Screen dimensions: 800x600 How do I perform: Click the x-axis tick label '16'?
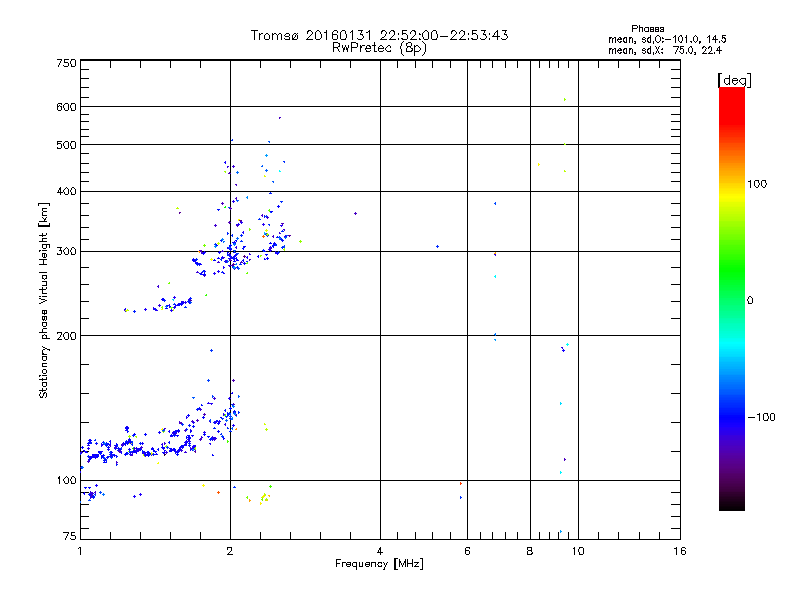(680, 551)
